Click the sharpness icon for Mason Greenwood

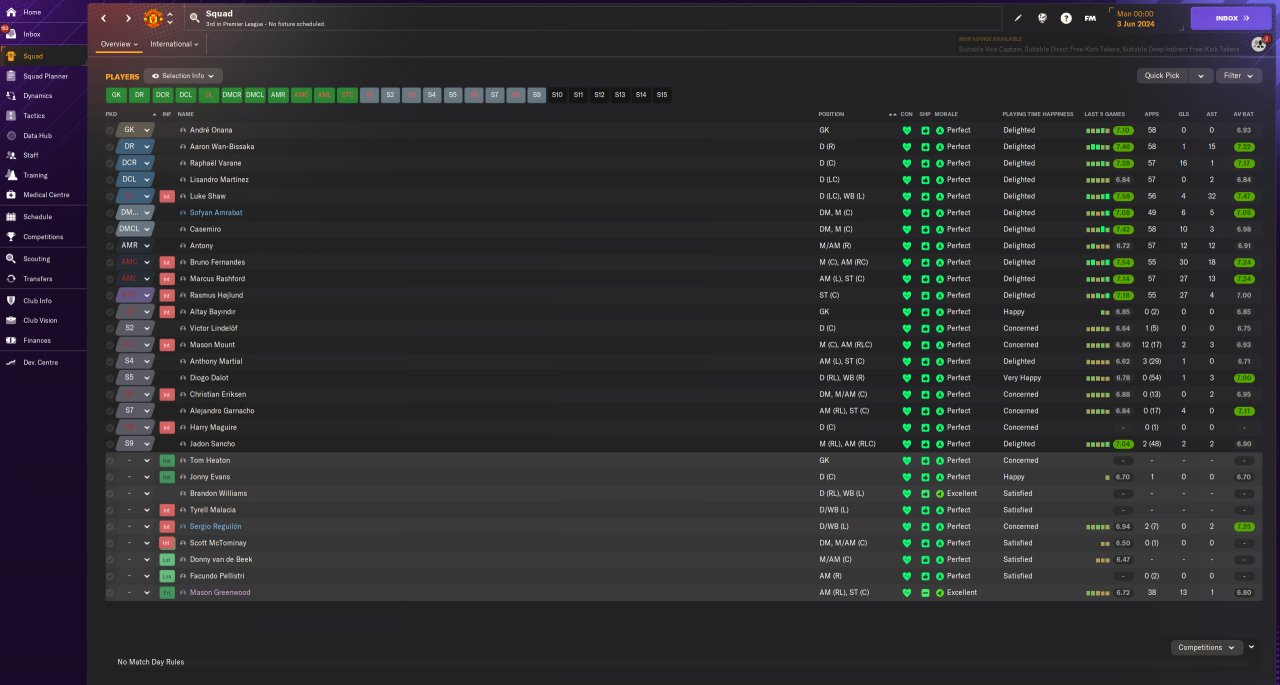point(926,592)
